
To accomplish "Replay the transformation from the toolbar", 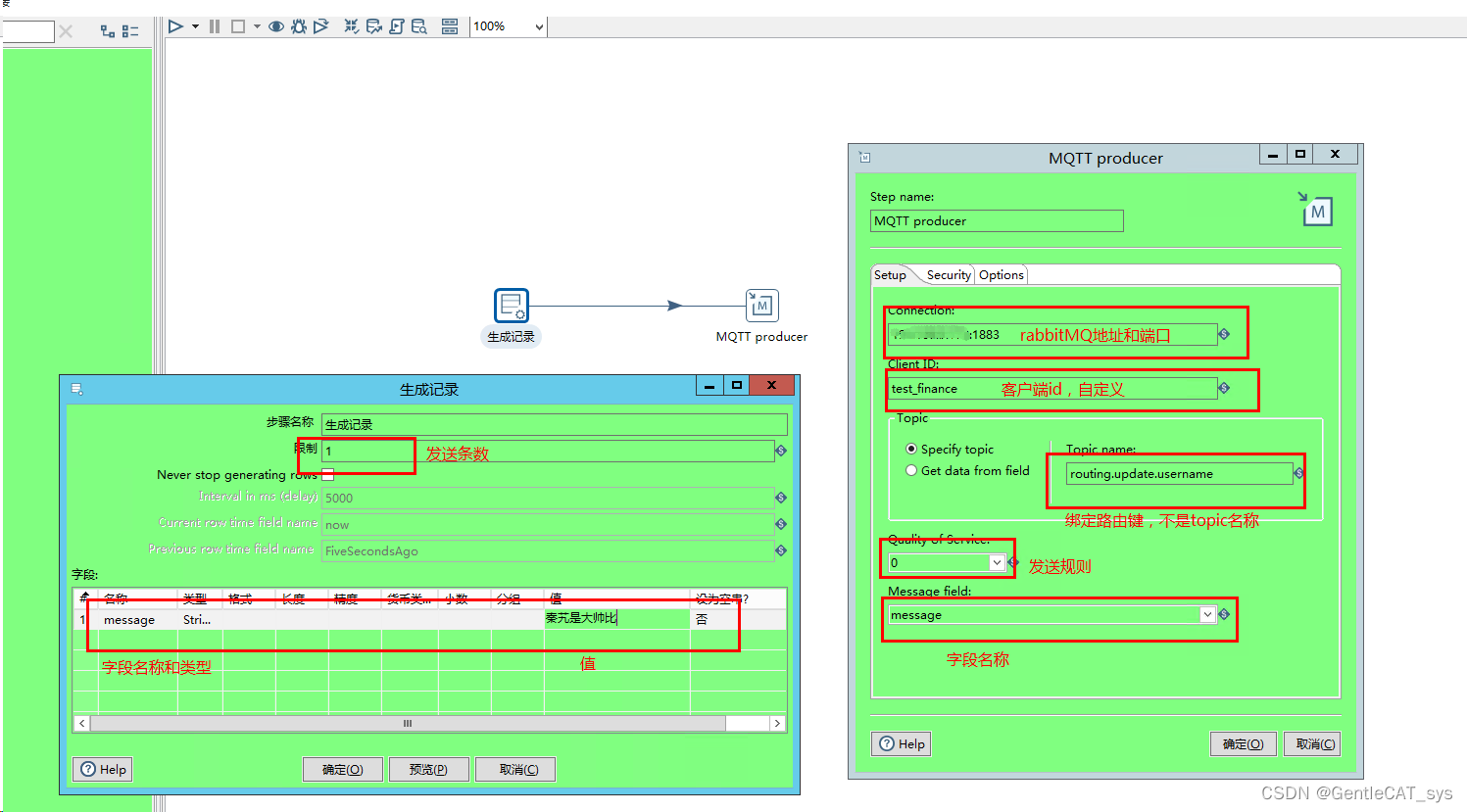I will click(x=321, y=26).
